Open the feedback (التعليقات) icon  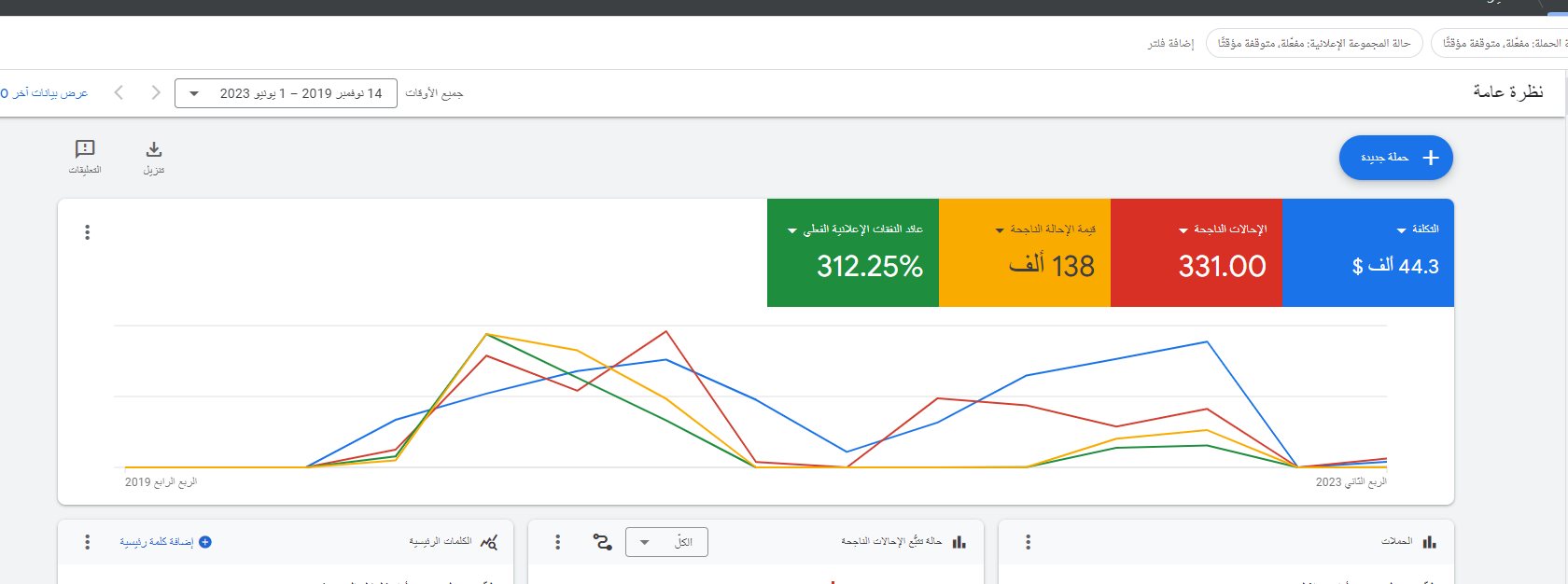point(85,149)
